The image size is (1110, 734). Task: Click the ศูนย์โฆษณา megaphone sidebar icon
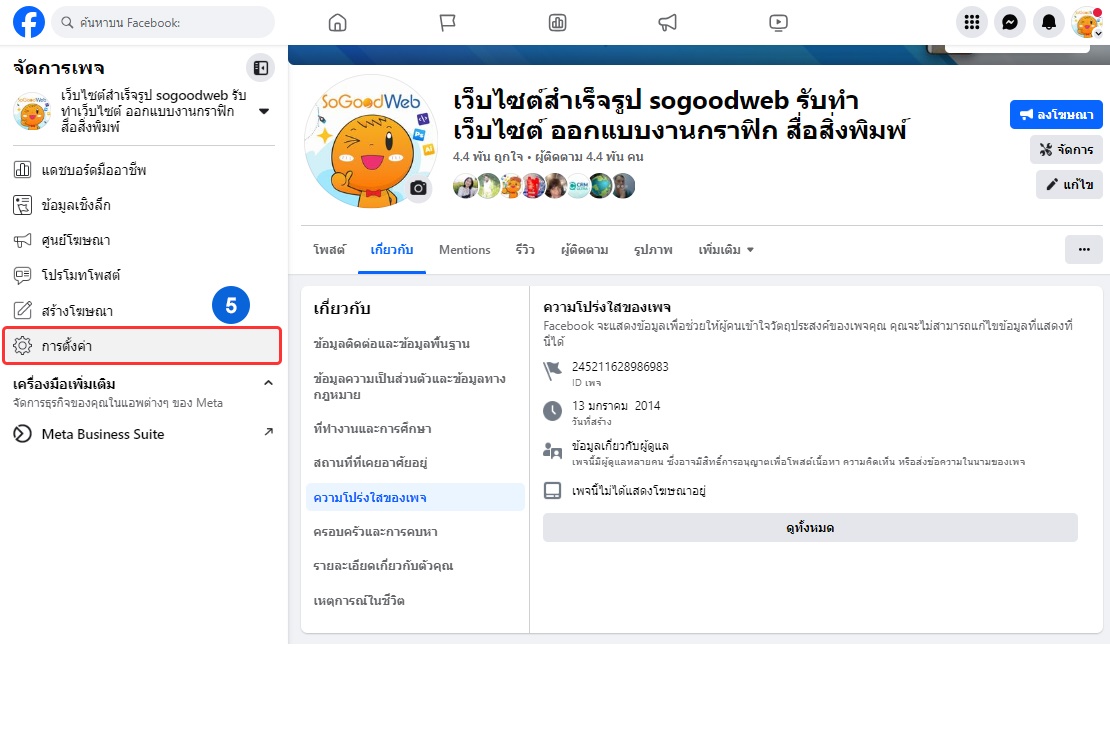(x=23, y=240)
